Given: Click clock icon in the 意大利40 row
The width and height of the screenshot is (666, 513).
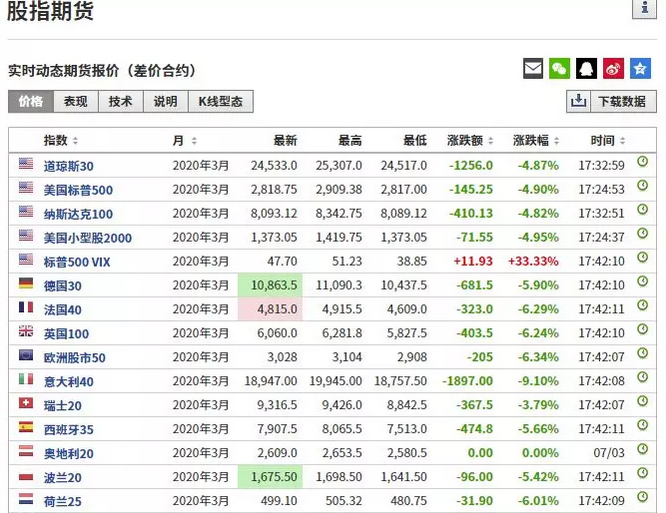Looking at the screenshot, I should tap(643, 377).
